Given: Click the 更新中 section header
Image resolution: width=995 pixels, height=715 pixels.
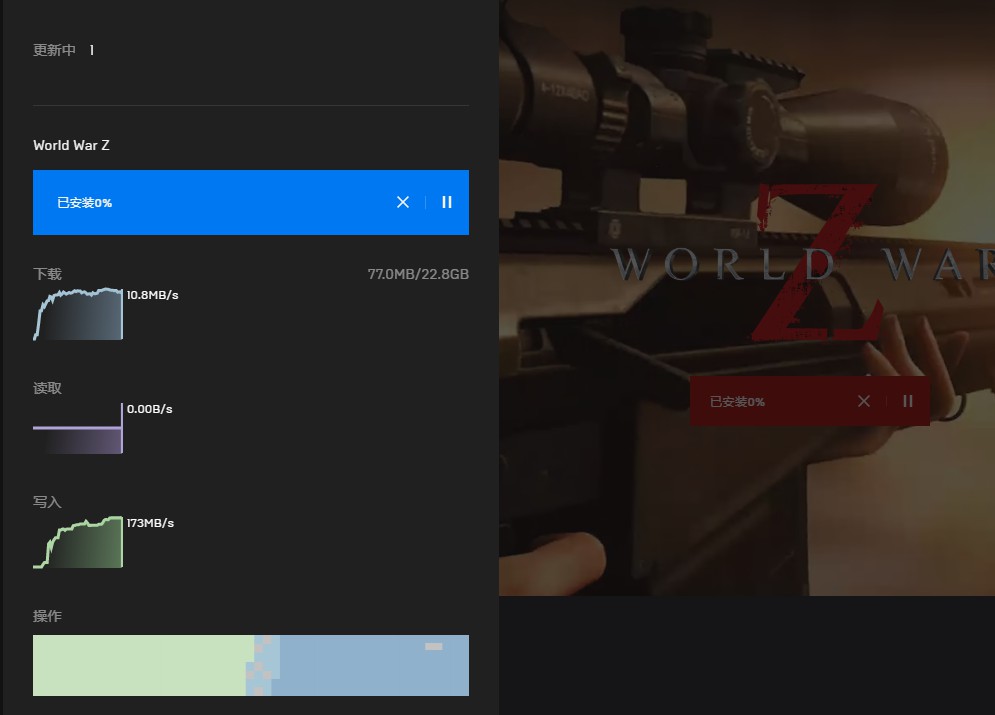Looking at the screenshot, I should click(55, 50).
